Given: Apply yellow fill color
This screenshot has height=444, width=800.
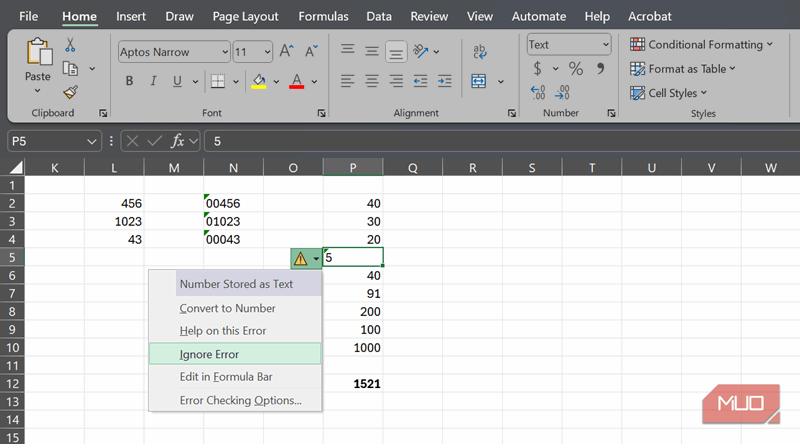Looking at the screenshot, I should click(259, 81).
